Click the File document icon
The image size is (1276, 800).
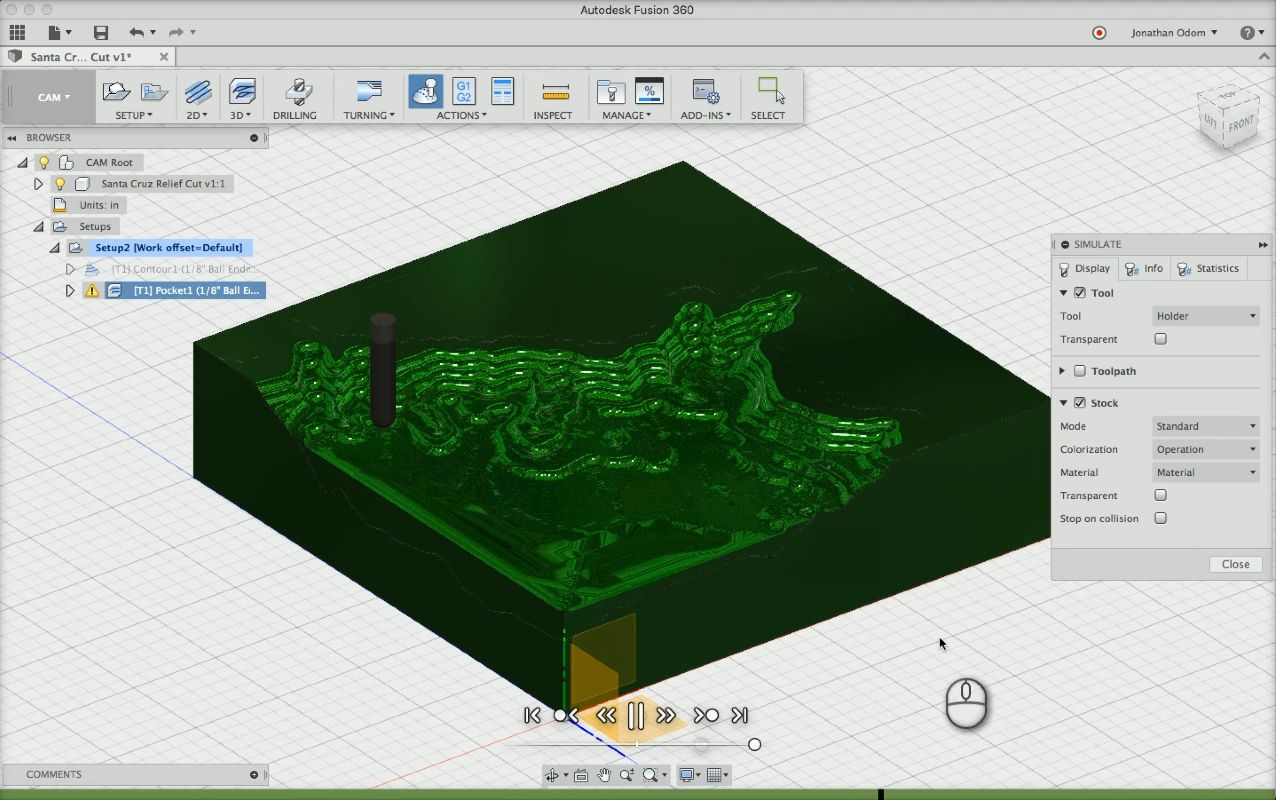55,33
